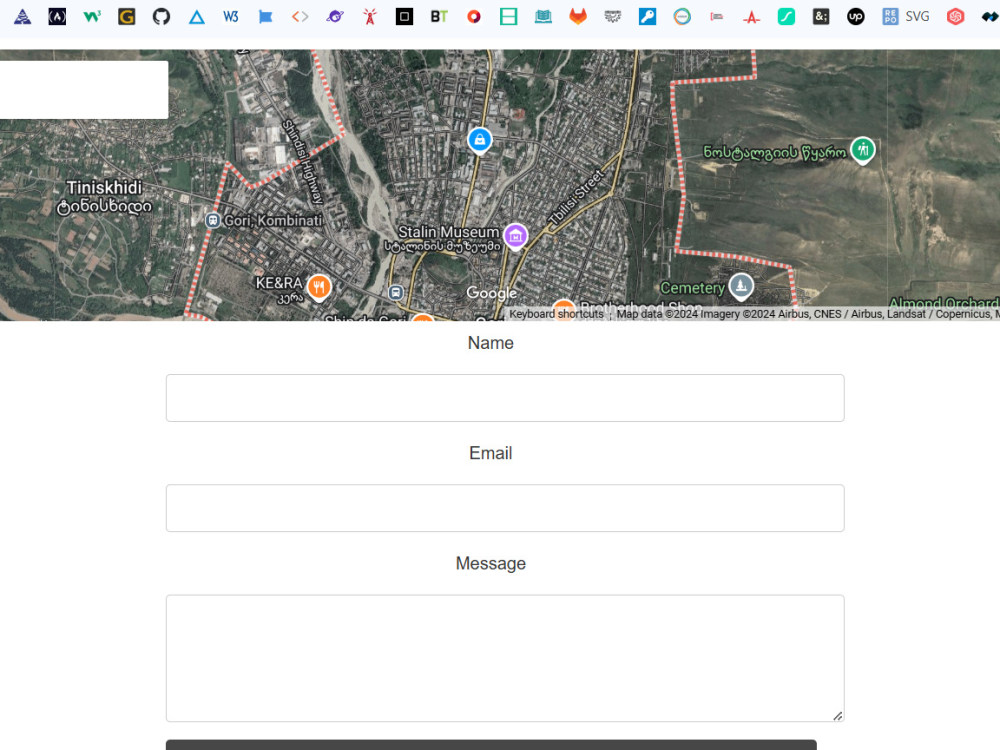Click the Tbilisi Street label on map

(576, 196)
